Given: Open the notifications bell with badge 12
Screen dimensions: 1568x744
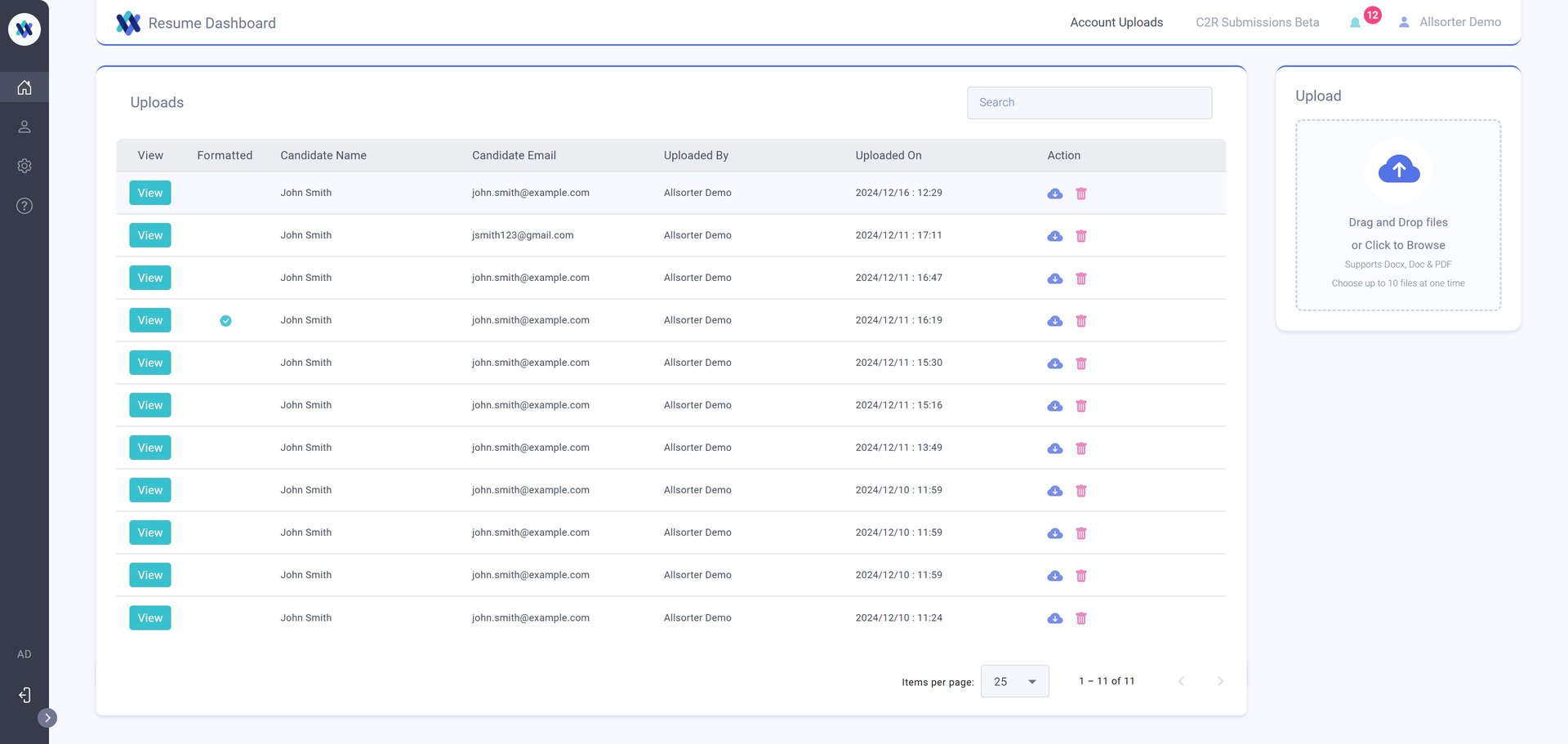Looking at the screenshot, I should click(x=1356, y=23).
